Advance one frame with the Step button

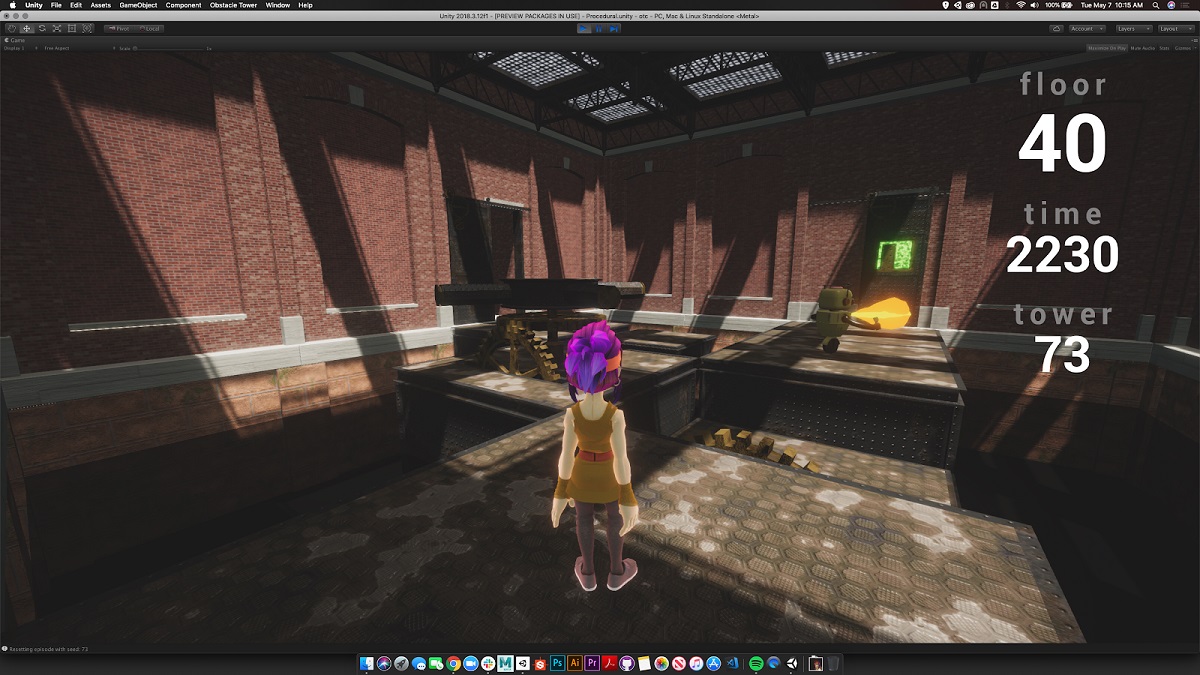click(x=614, y=28)
